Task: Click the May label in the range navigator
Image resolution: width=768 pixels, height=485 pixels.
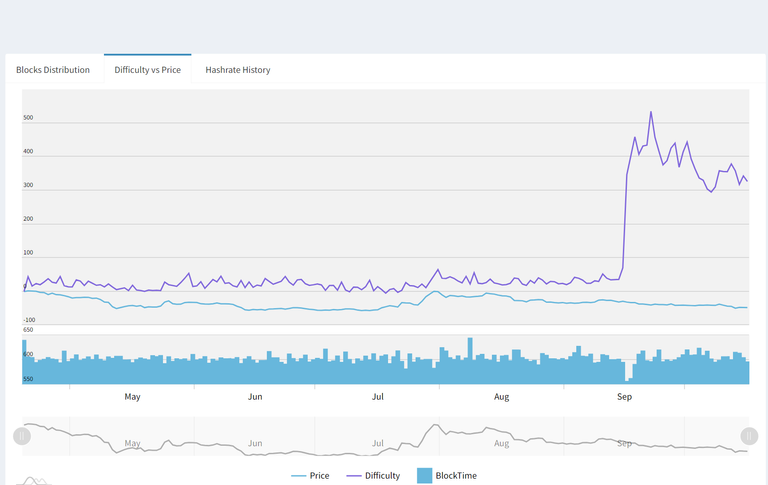Action: 133,443
